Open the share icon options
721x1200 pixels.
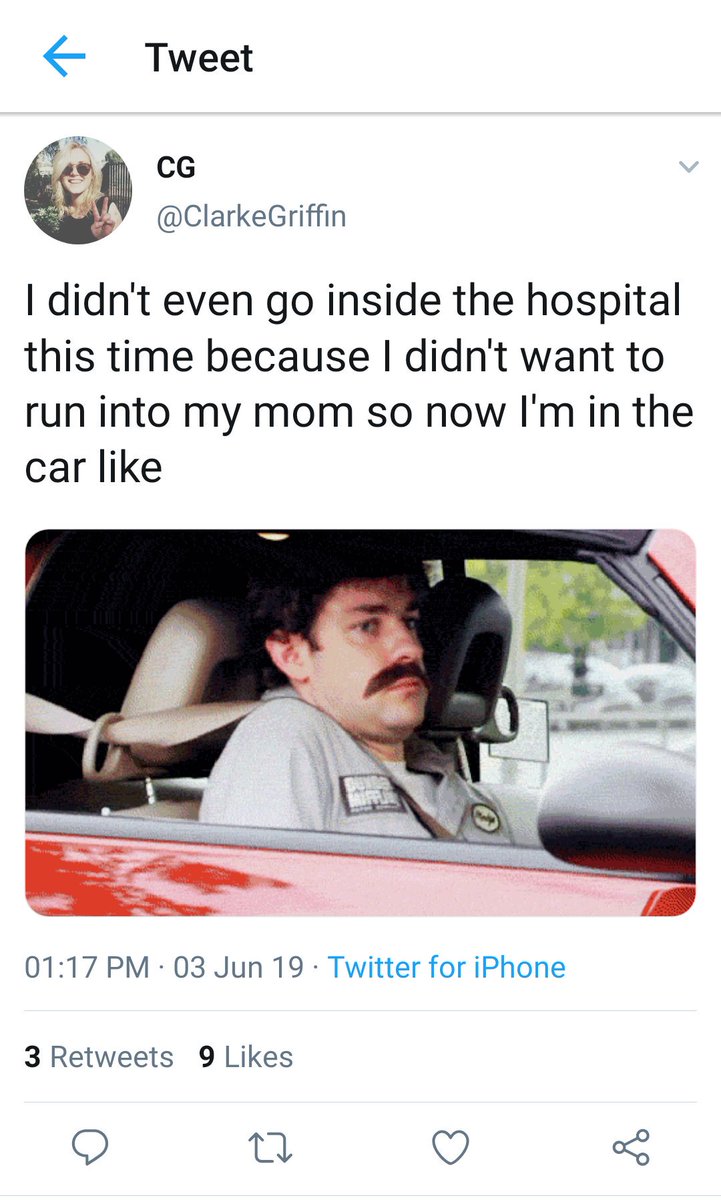coord(630,1146)
